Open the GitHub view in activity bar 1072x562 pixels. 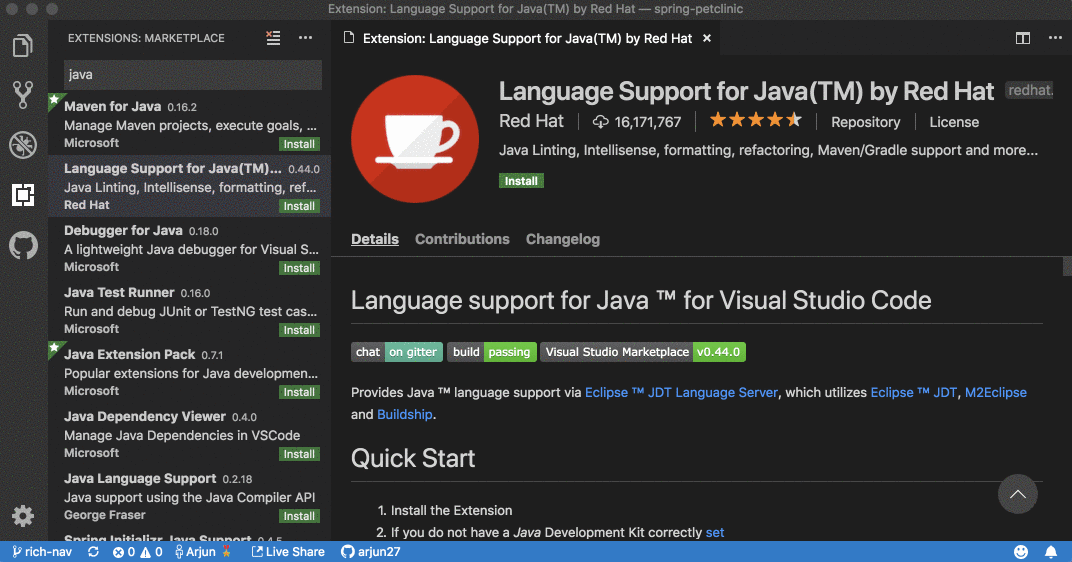point(23,245)
